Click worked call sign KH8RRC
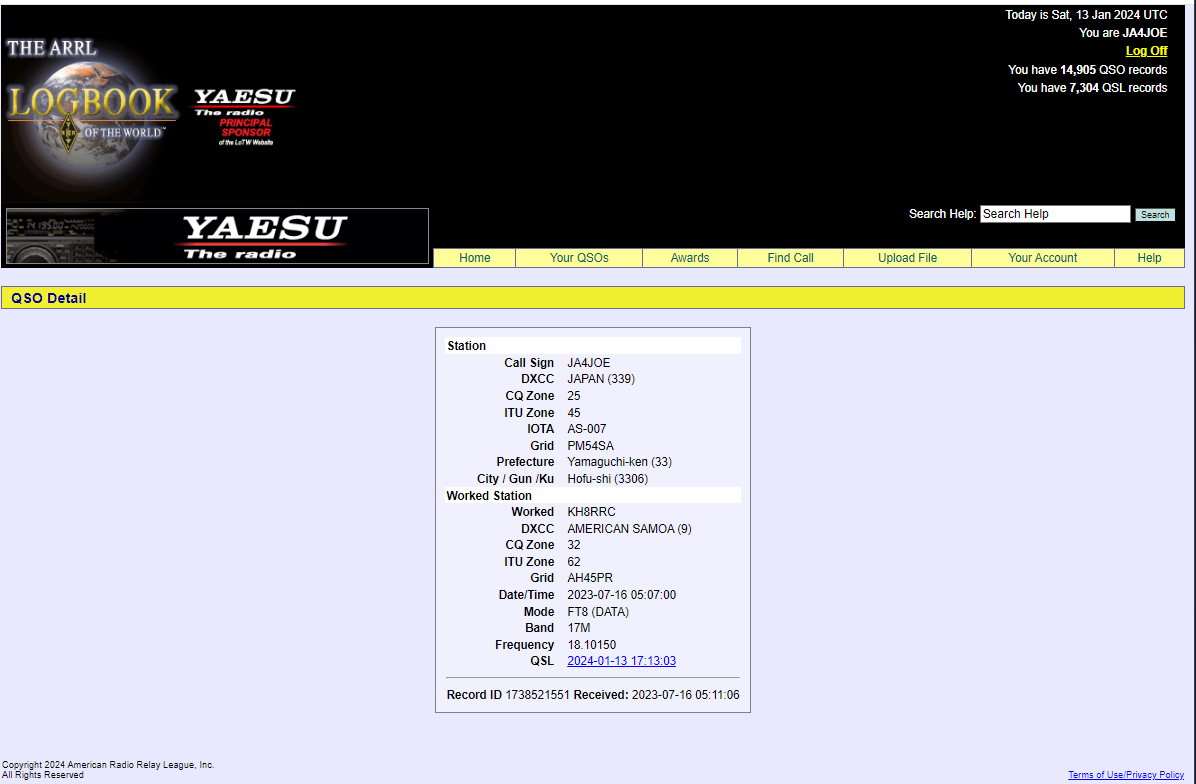Viewport: 1196px width, 784px height. [591, 512]
